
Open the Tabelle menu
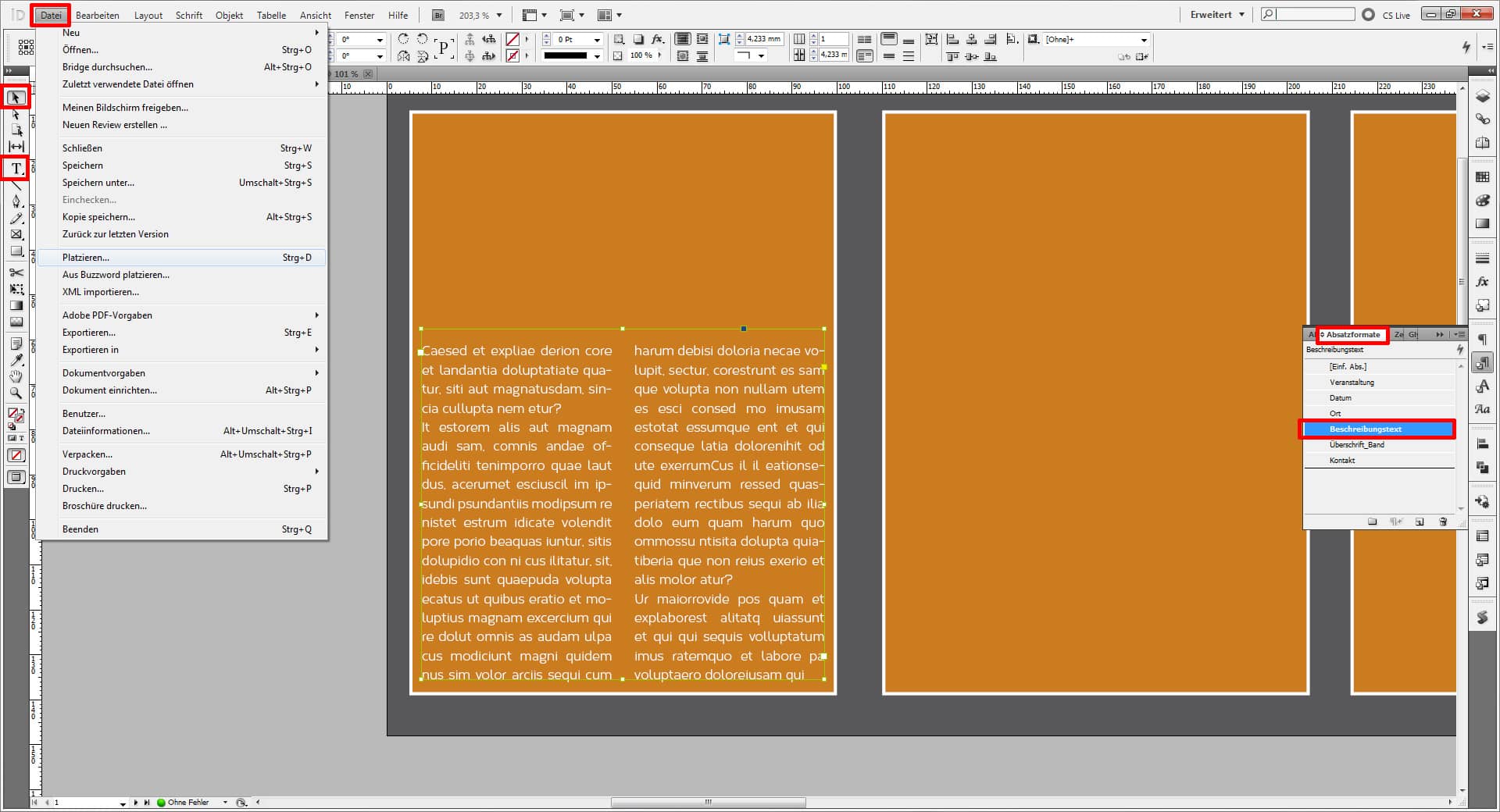[x=271, y=15]
